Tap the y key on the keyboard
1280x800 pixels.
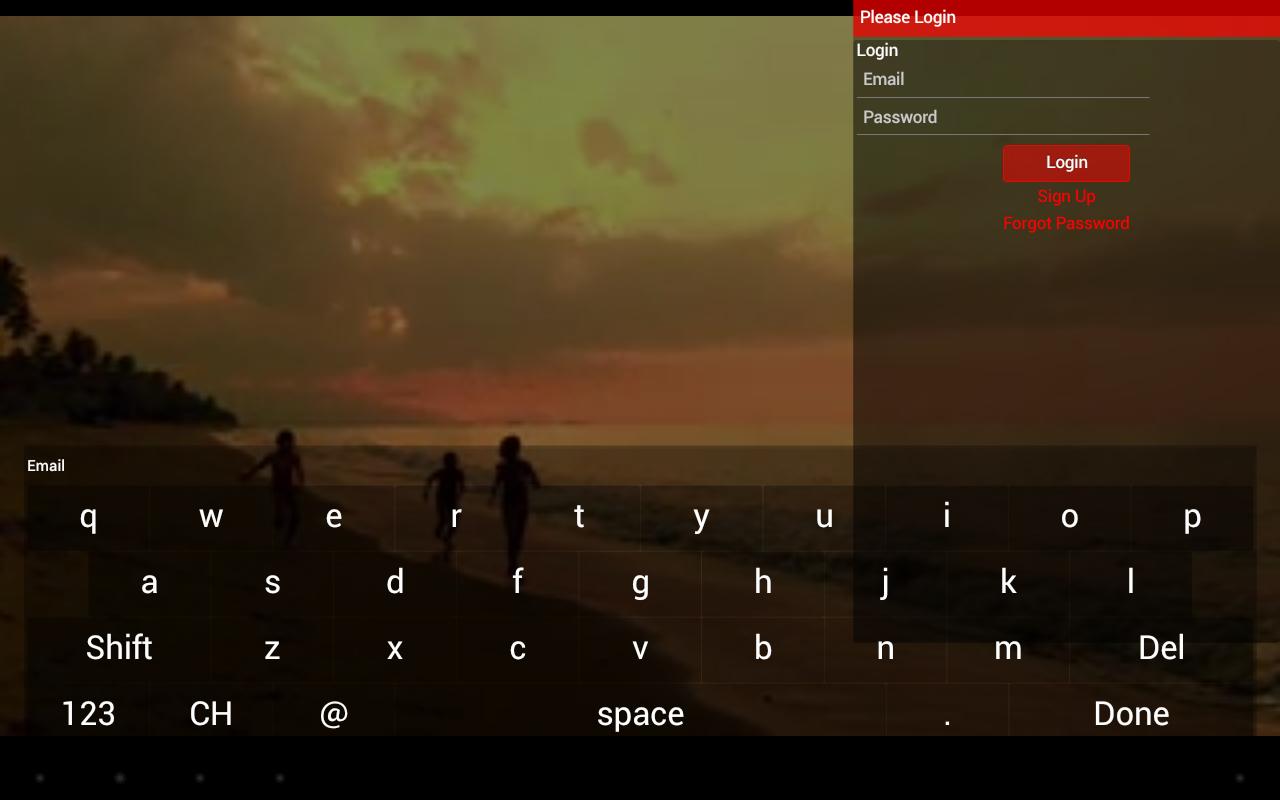[701, 517]
